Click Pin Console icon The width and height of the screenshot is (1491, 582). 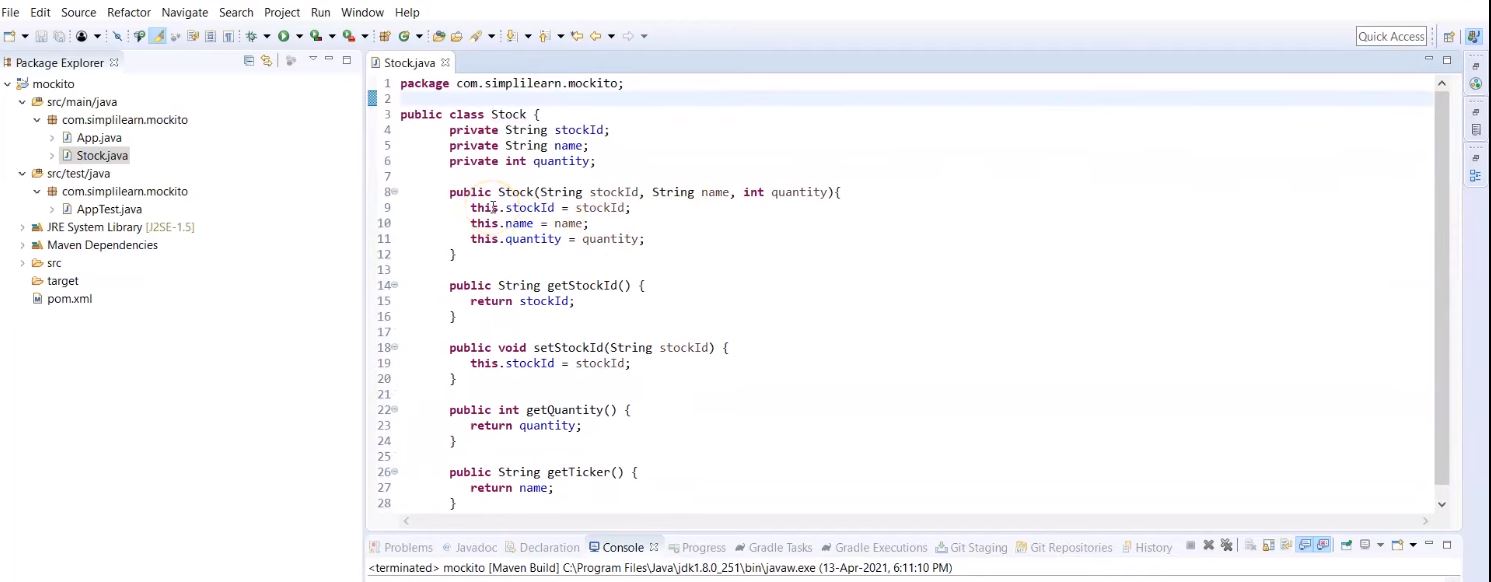pos(1346,546)
